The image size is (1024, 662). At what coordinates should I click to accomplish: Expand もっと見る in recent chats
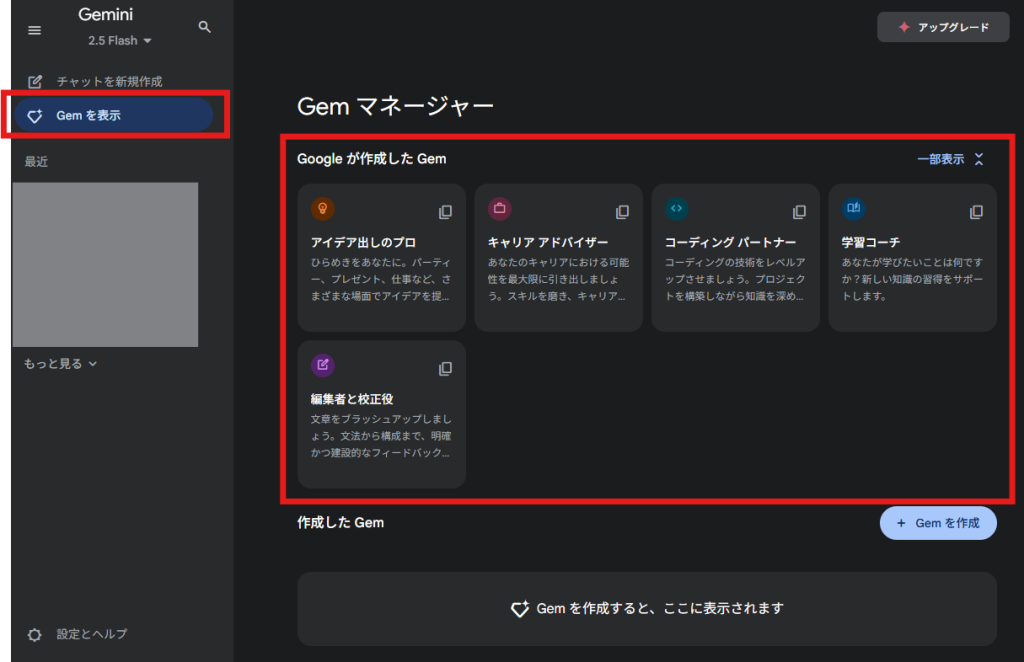[60, 364]
